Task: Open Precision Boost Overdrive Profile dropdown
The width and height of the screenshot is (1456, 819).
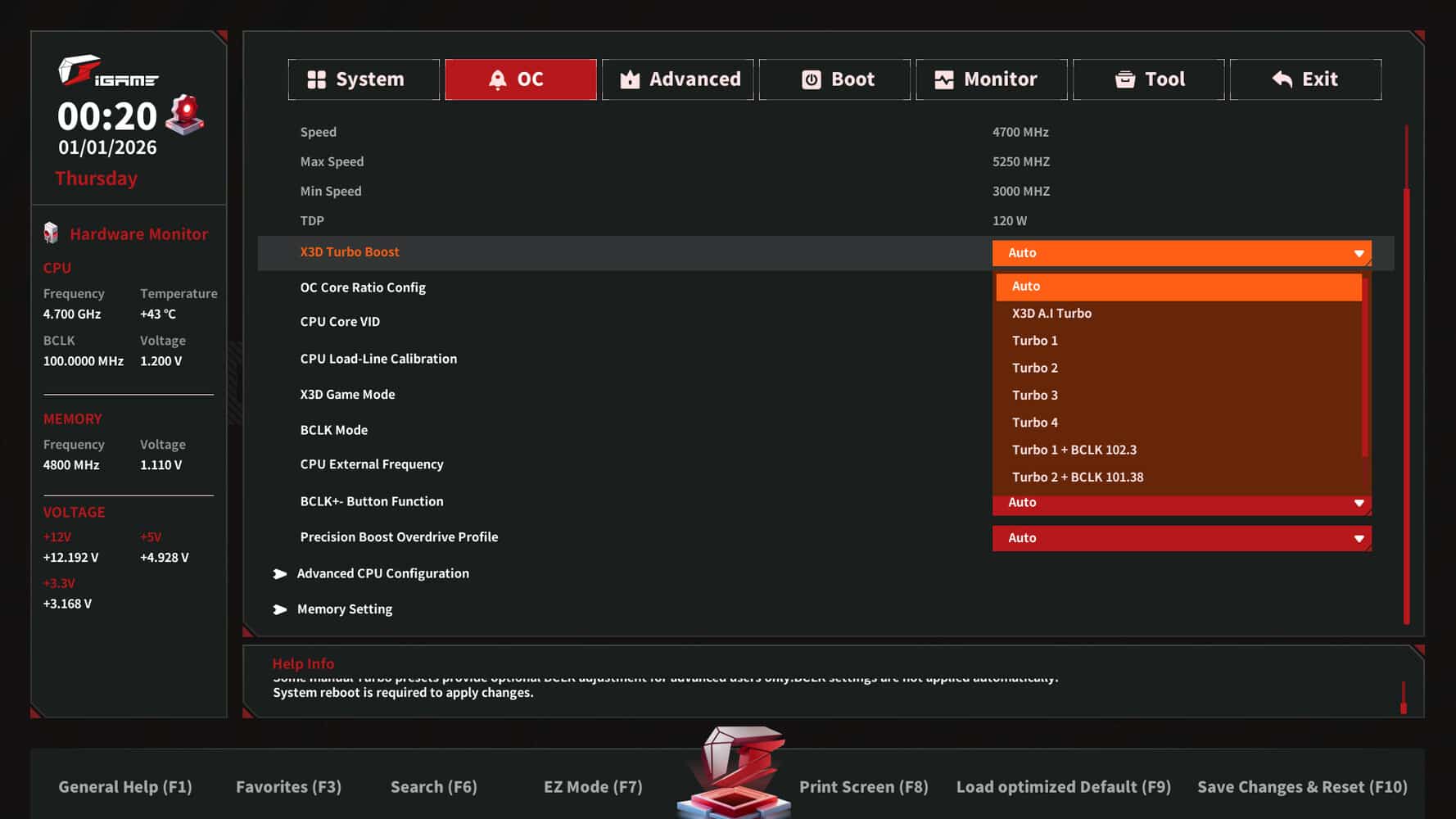Action: coord(1182,538)
